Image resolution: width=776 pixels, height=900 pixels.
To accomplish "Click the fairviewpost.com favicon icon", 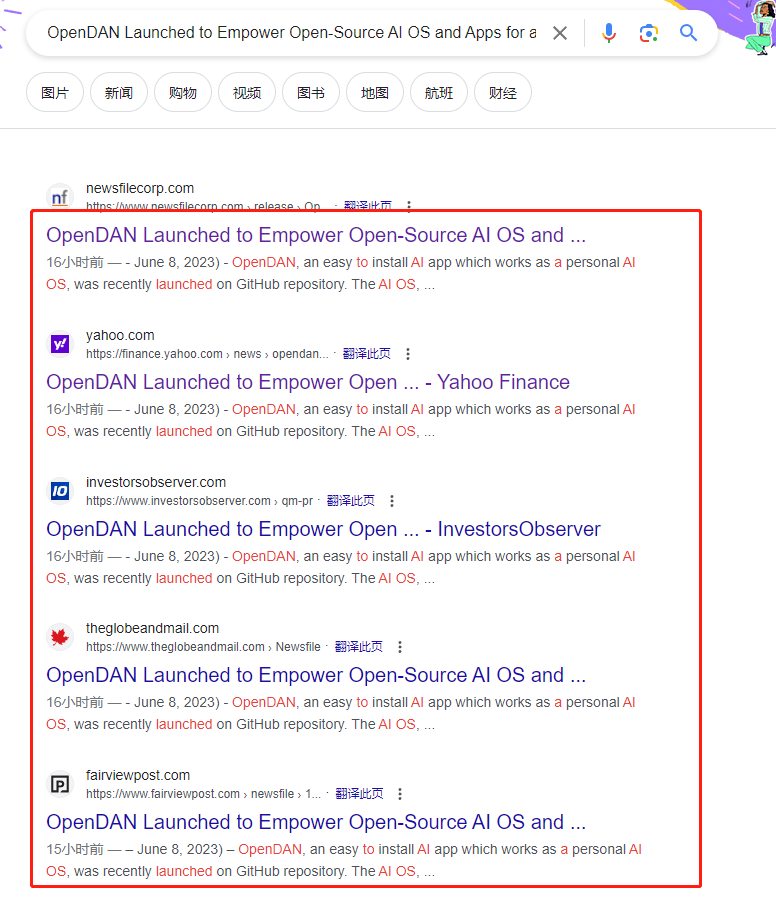I will click(x=60, y=784).
